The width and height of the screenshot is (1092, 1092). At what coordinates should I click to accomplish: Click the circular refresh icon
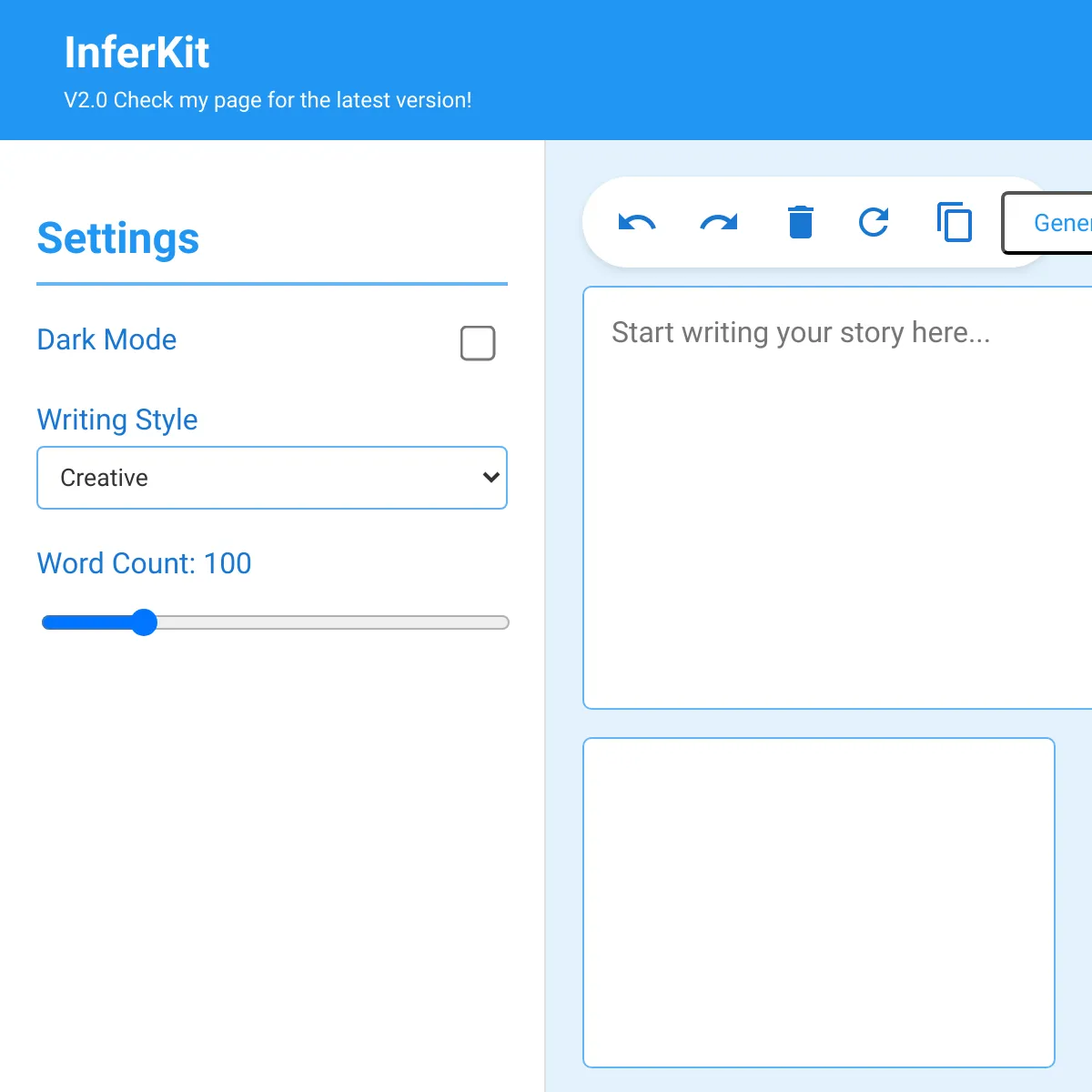pos(874,222)
